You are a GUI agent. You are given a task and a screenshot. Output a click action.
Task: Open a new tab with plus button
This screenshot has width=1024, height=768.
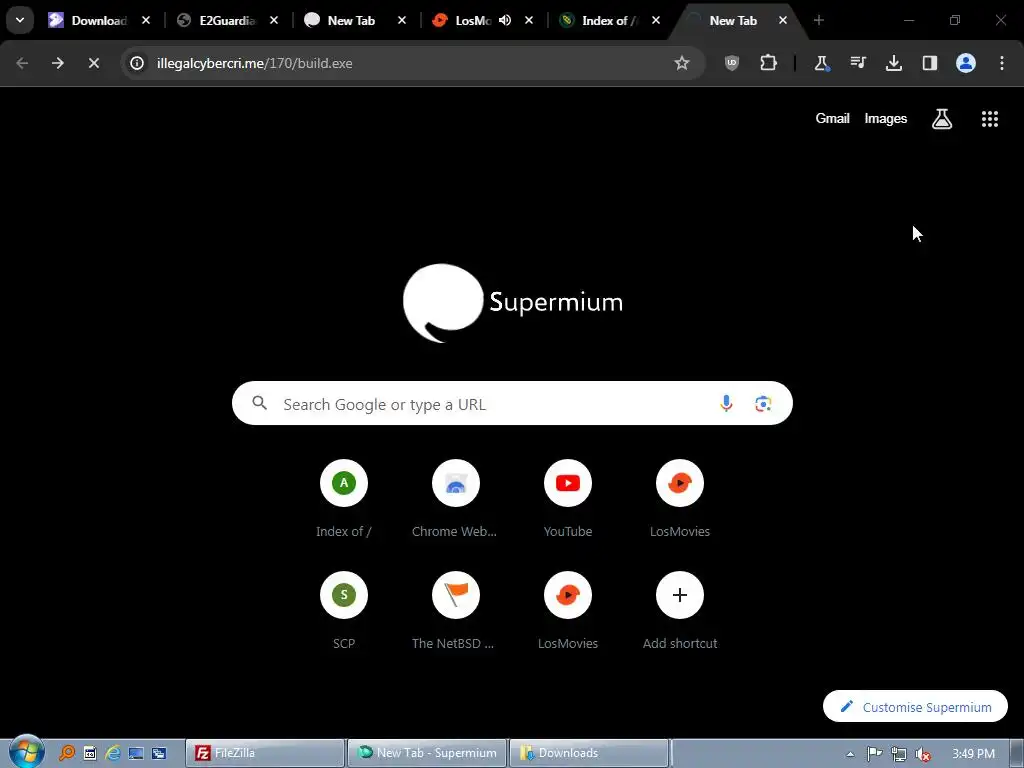818,20
